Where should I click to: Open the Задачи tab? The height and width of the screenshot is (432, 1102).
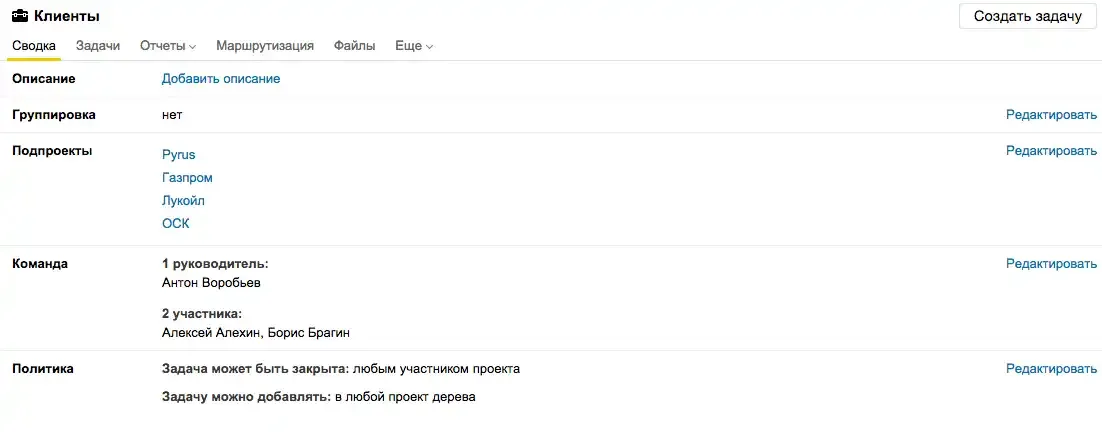click(x=98, y=46)
